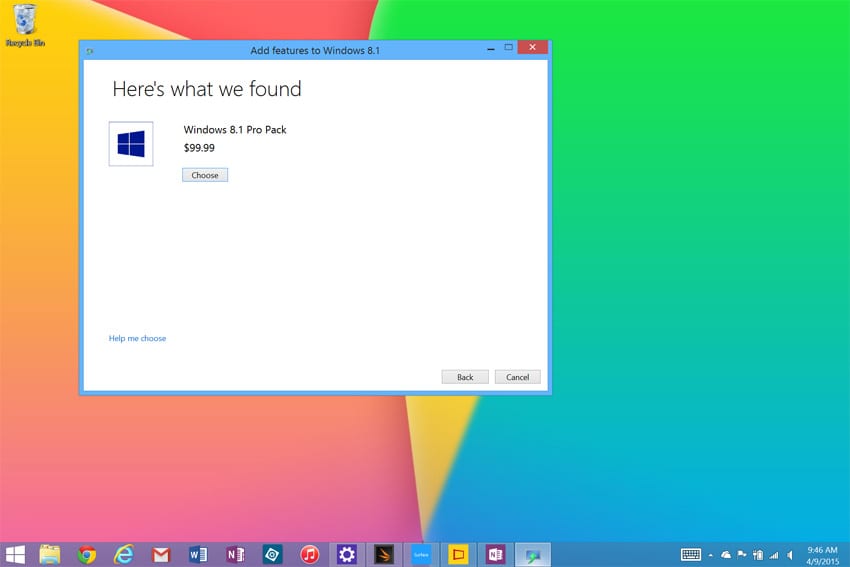Viewport: 850px width, 567px height.
Task: Open the touch keyboard tray icon
Action: [691, 555]
